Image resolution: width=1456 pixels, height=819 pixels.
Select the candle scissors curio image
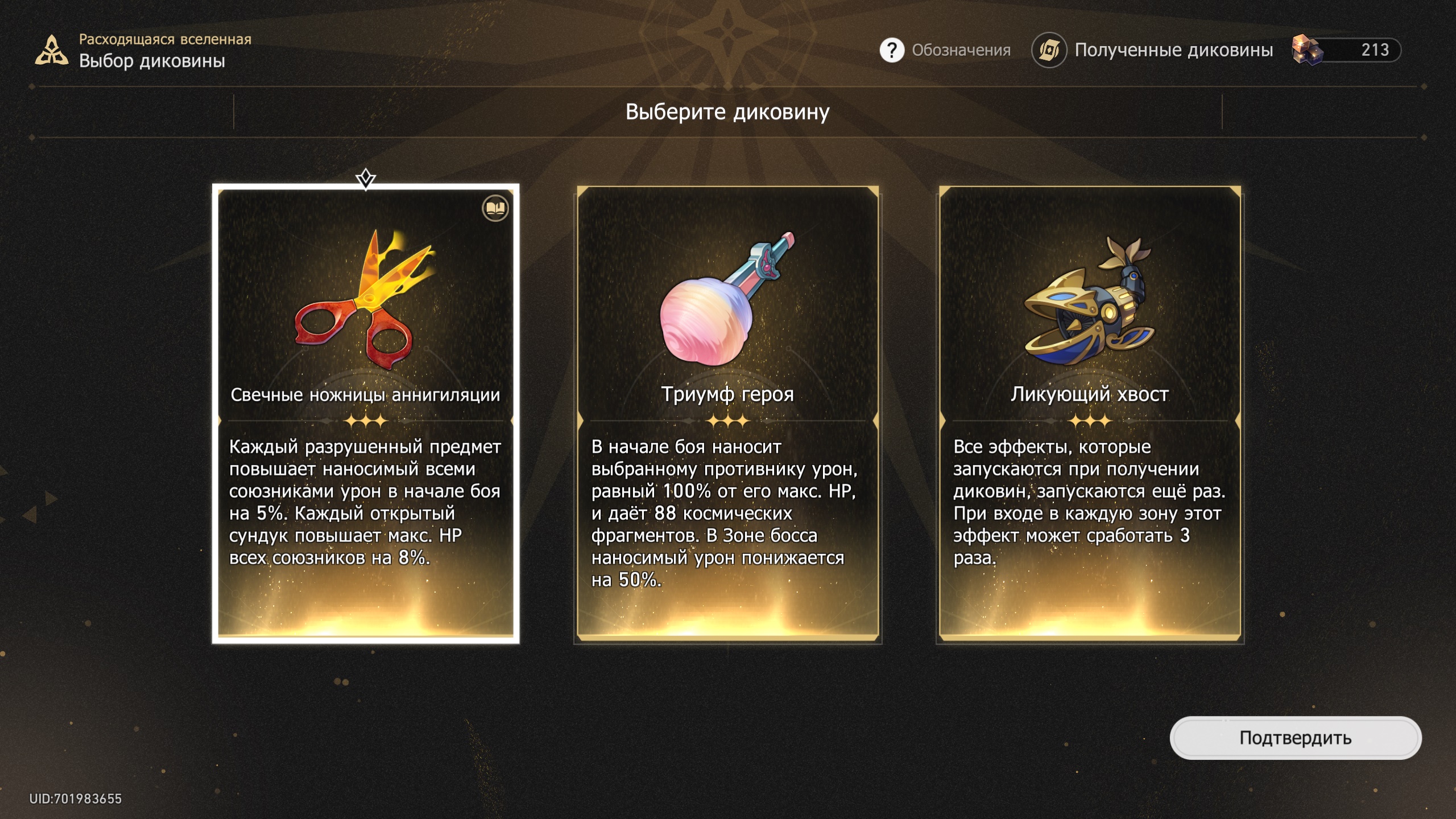point(365,297)
